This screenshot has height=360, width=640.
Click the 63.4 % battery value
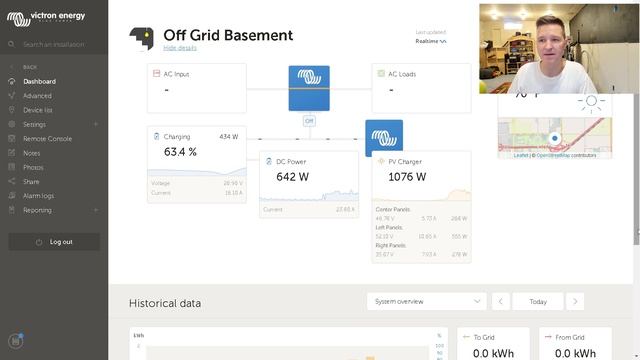(180, 152)
